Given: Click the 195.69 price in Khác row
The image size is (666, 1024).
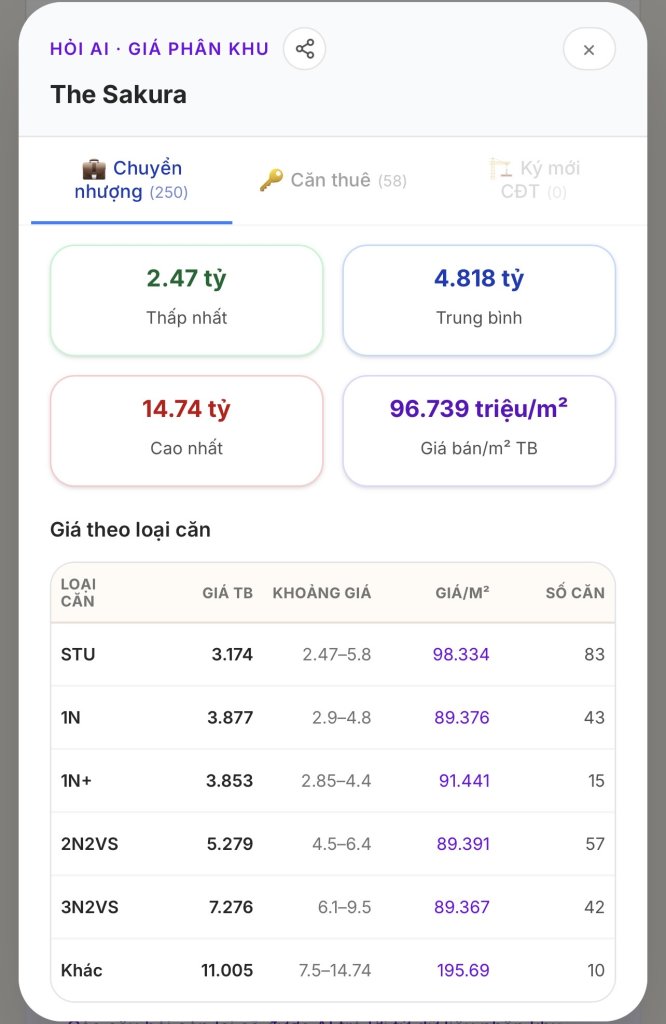Looking at the screenshot, I should point(463,970).
